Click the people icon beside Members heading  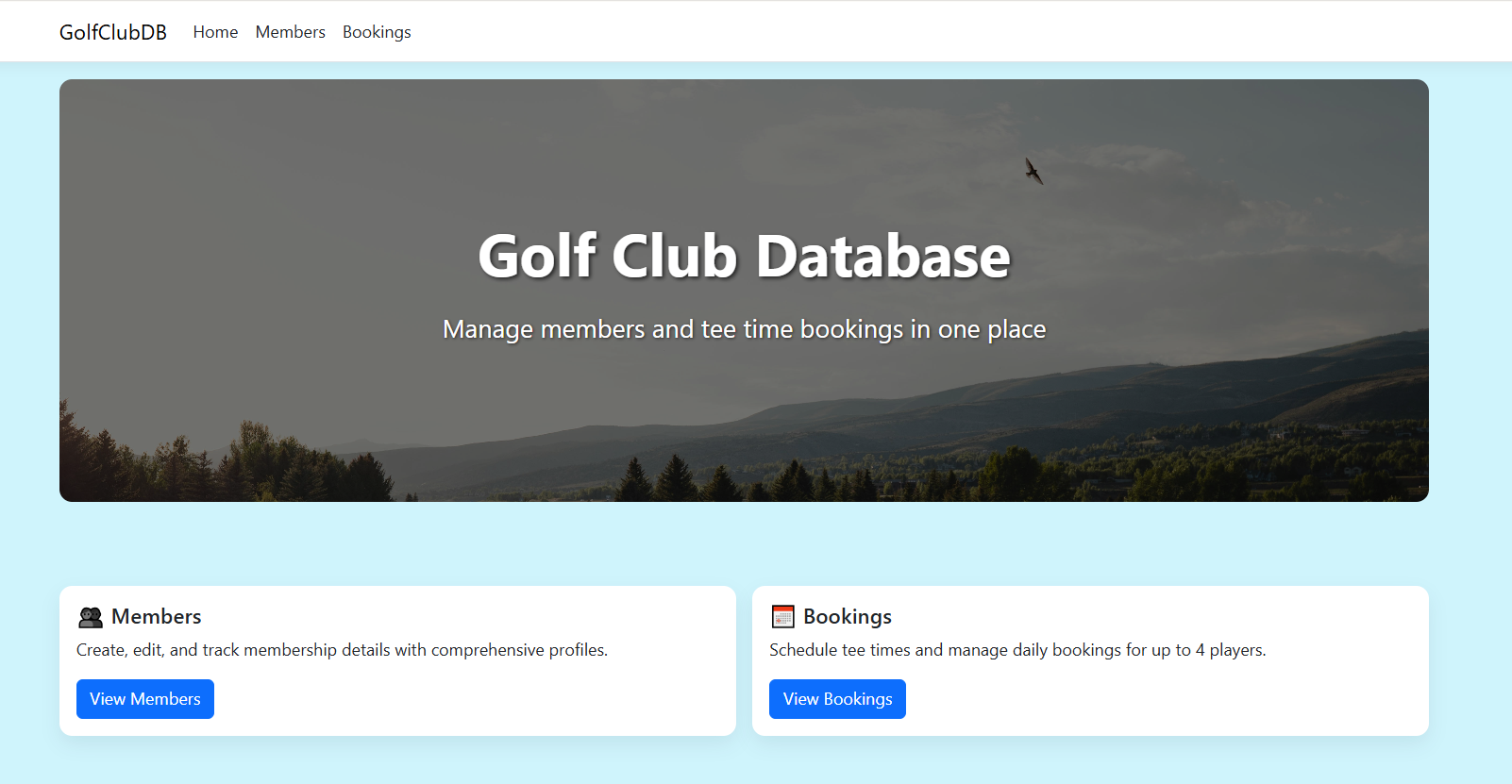[x=91, y=617]
